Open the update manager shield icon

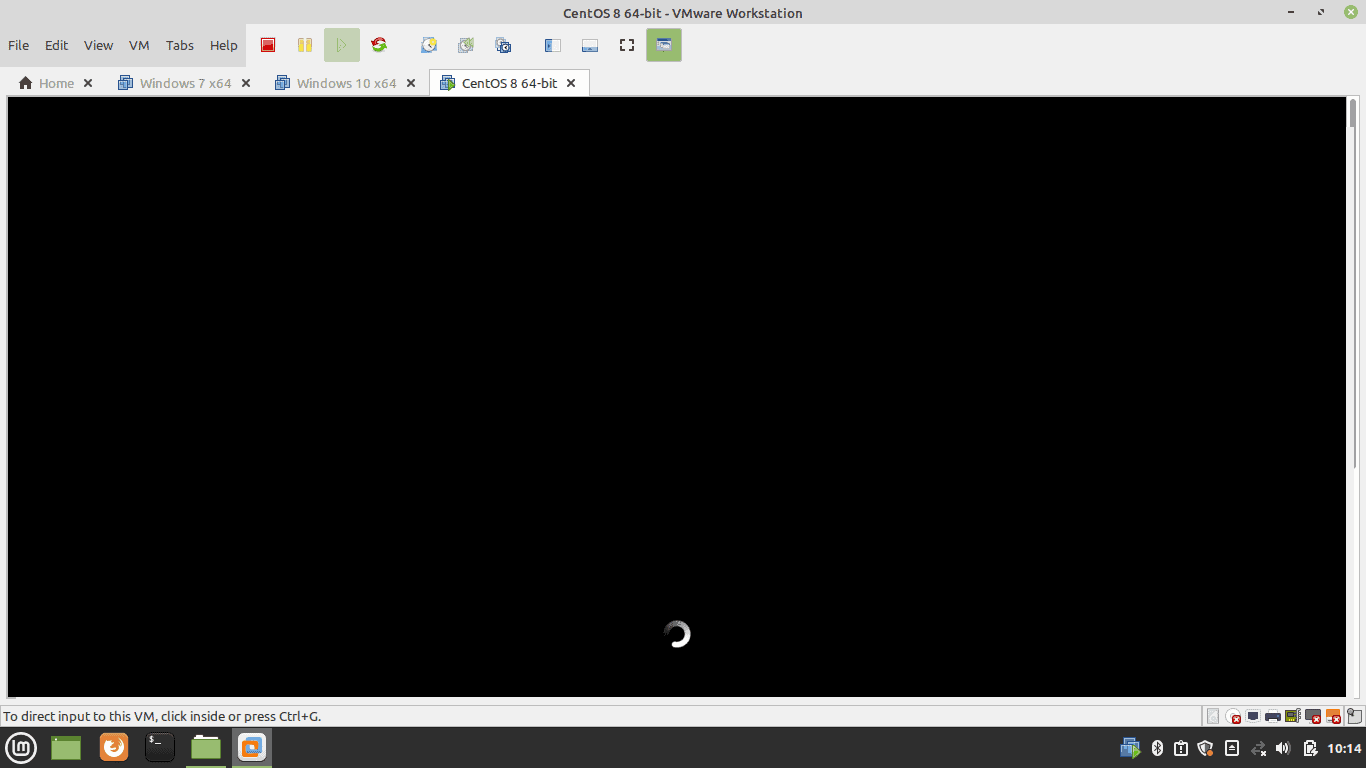(x=1206, y=748)
